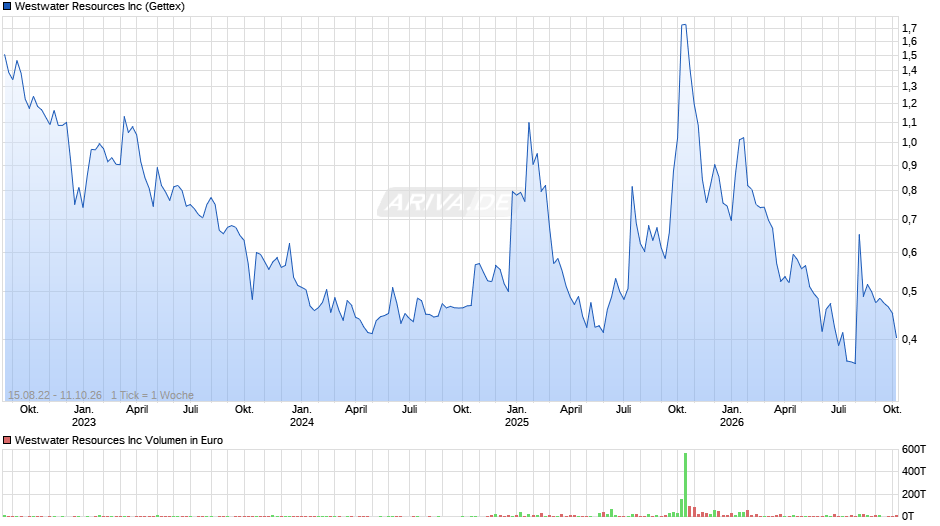This screenshot has height=526, width=940.
Task: Click the 'Westwater Resources Inc Volumen in Euro' label
Action: click(119, 440)
